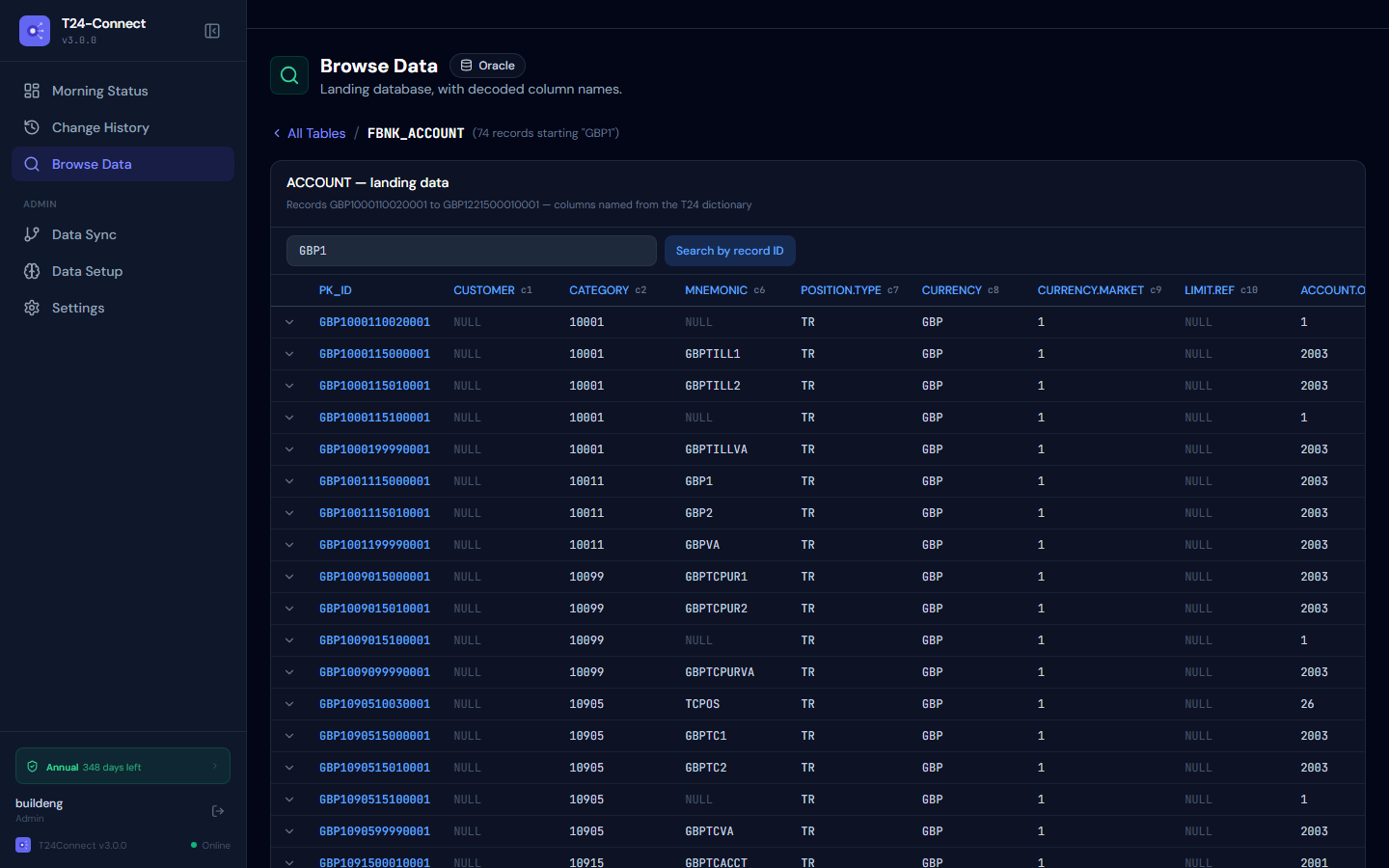Open Change History page
This screenshot has width=1389, height=868.
pyautogui.click(x=123, y=127)
